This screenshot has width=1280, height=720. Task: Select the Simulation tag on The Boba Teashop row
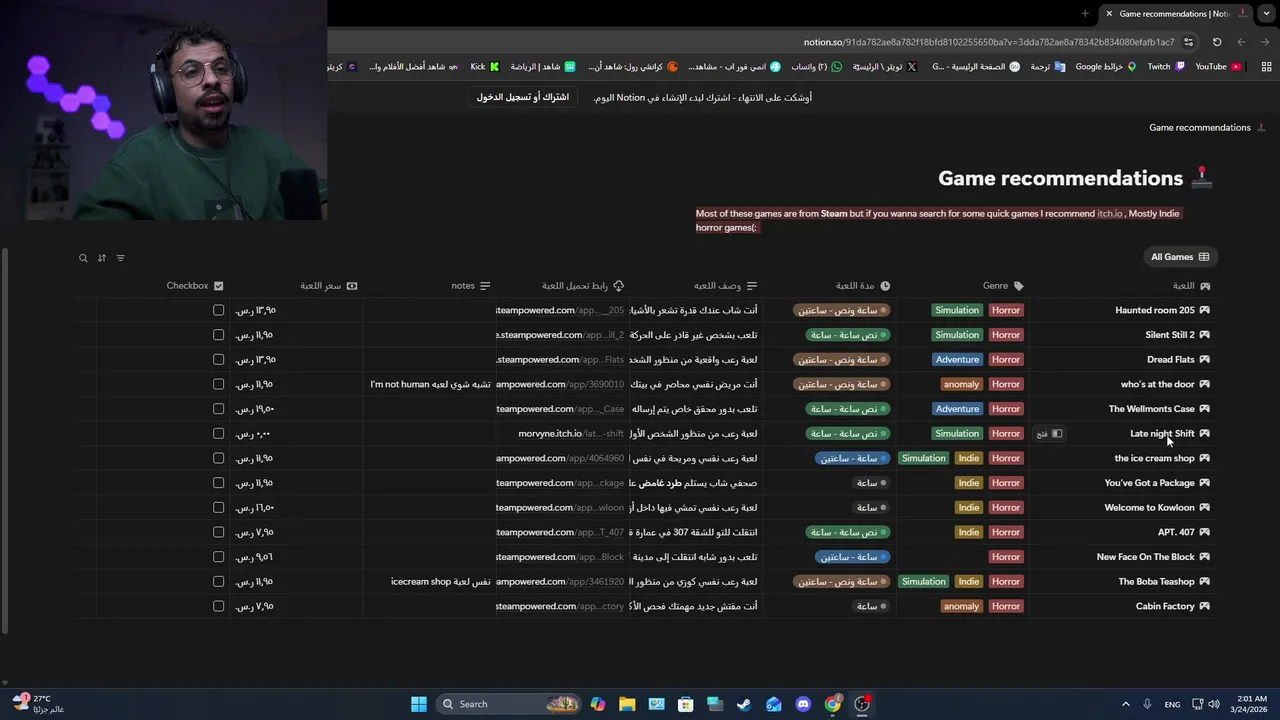[x=923, y=582]
